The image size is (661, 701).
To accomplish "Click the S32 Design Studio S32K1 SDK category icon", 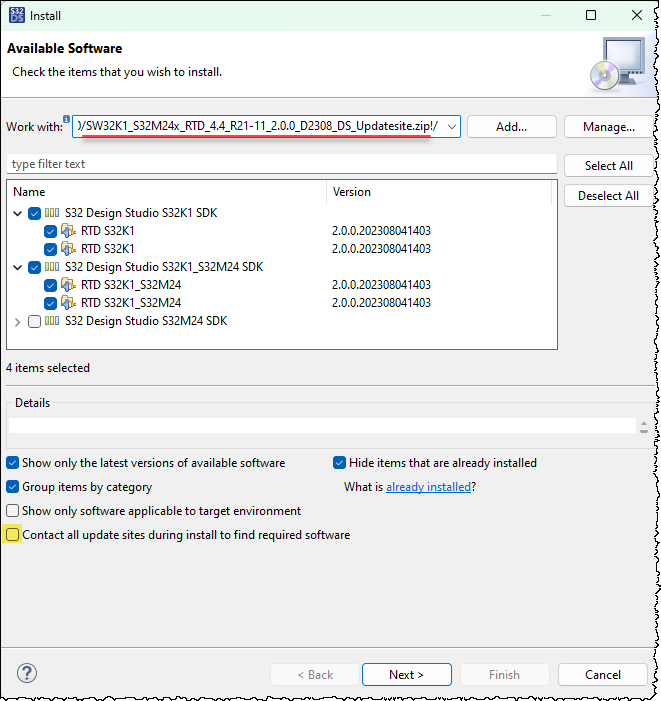I will 52,213.
